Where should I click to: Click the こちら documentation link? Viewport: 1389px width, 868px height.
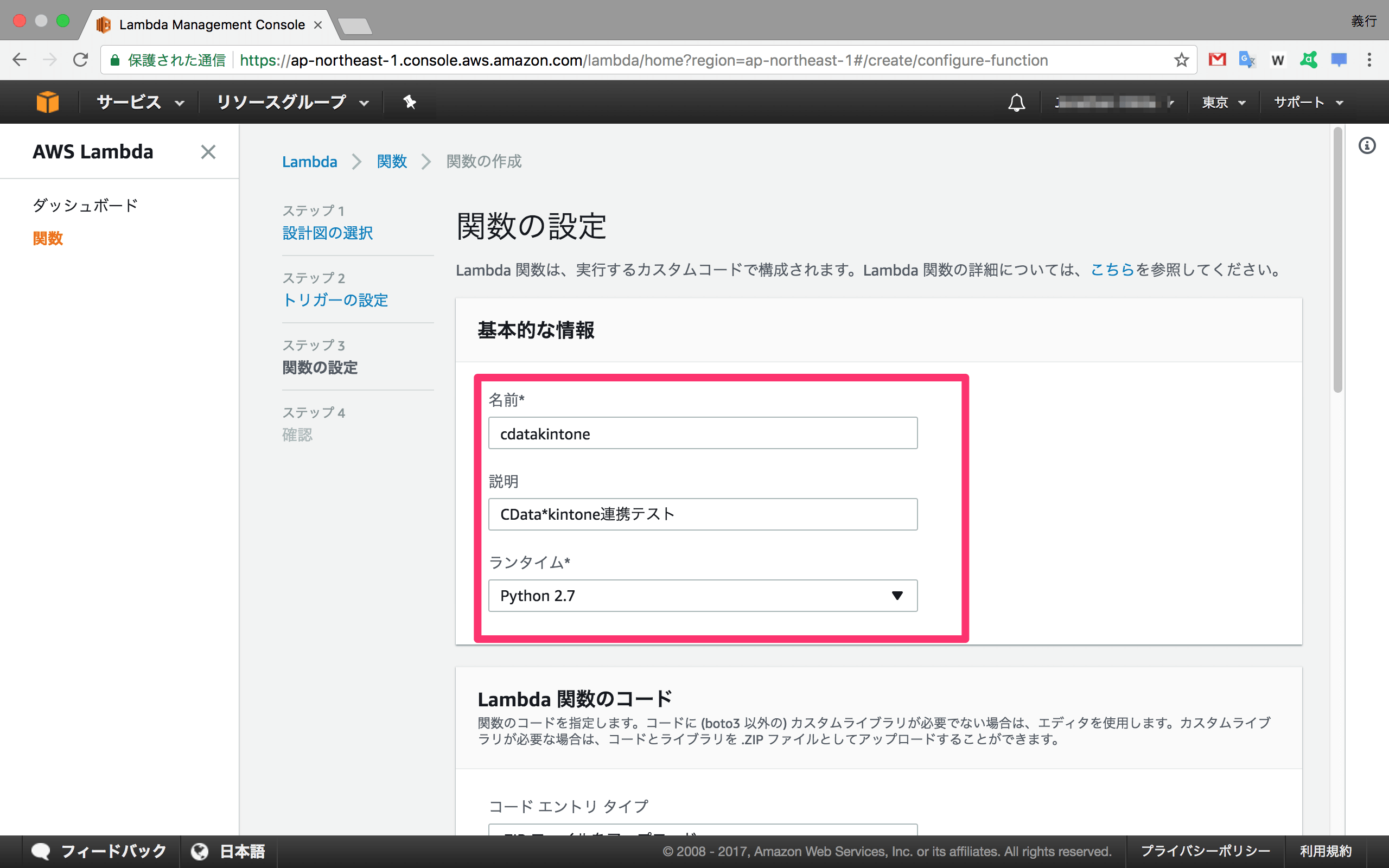[x=1112, y=269]
